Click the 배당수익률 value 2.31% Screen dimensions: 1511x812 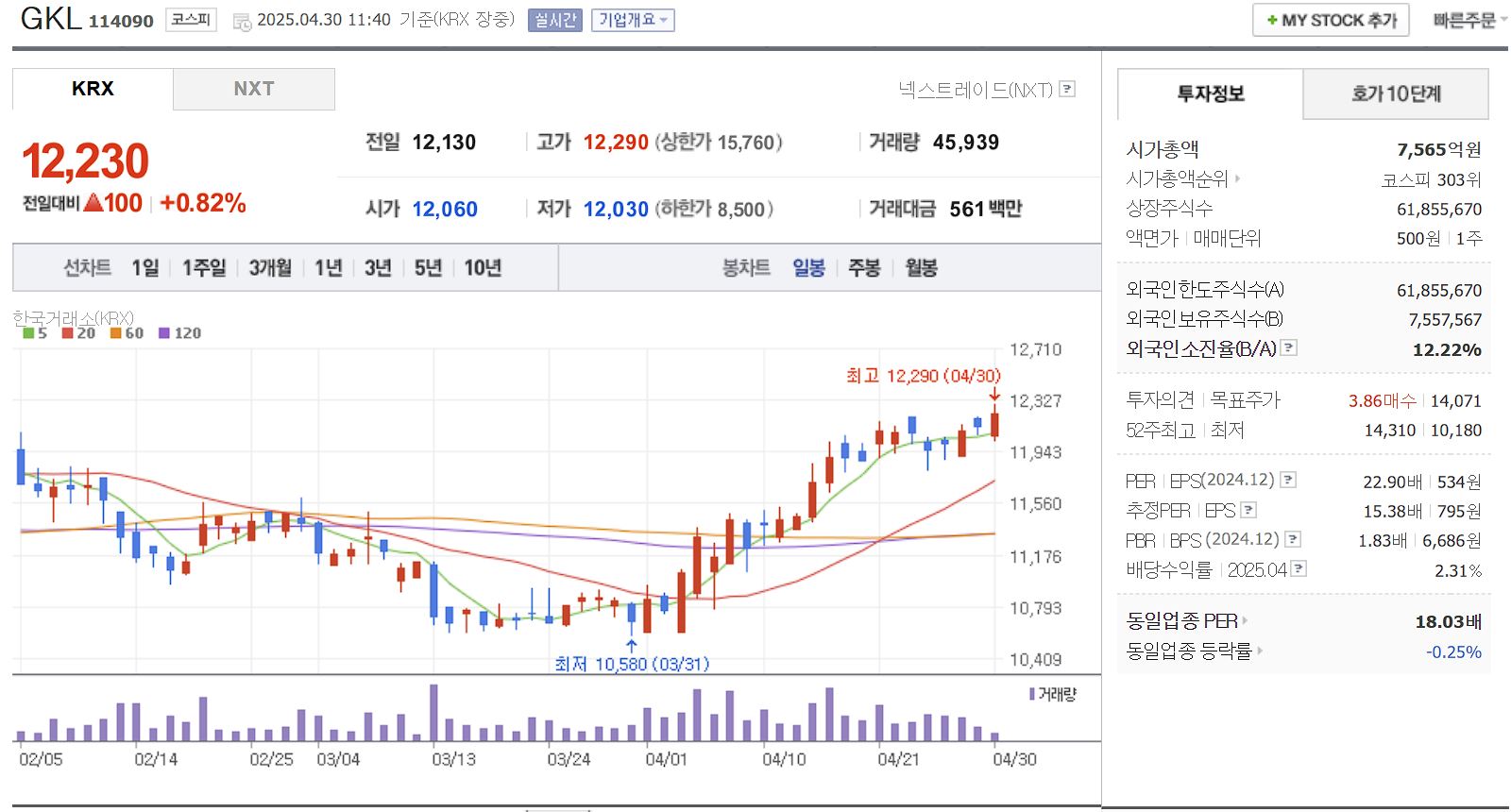point(1458,570)
